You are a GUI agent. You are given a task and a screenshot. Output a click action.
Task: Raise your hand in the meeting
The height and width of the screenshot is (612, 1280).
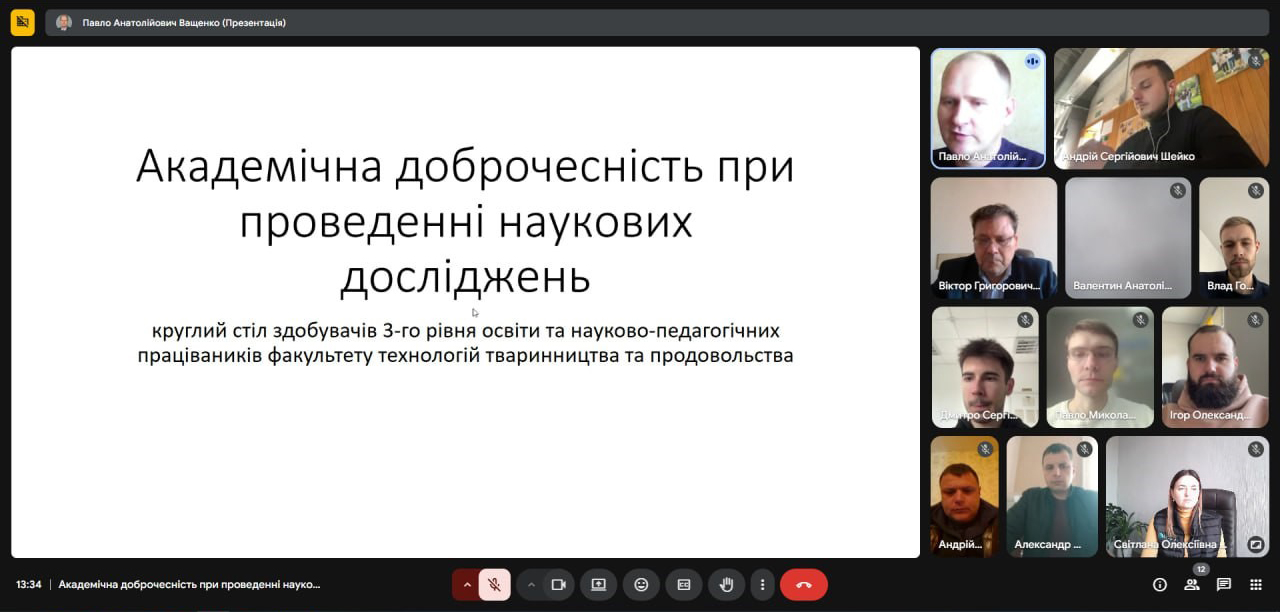727,584
